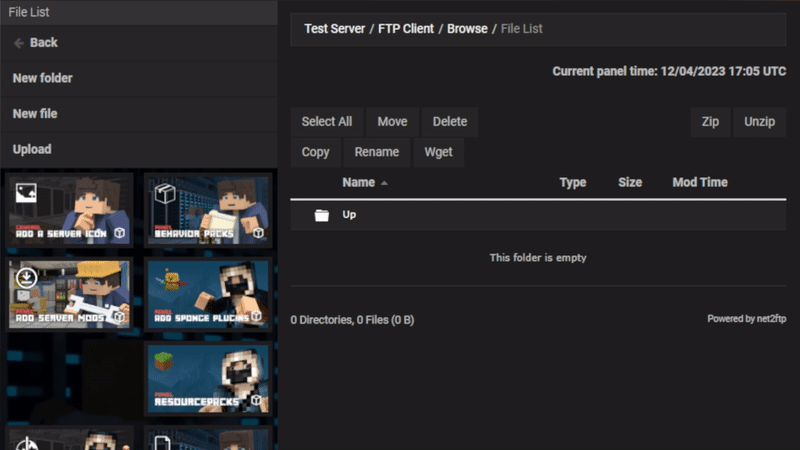The height and width of the screenshot is (450, 800).
Task: Open the Behavior Packs tile
Action: tap(207, 209)
